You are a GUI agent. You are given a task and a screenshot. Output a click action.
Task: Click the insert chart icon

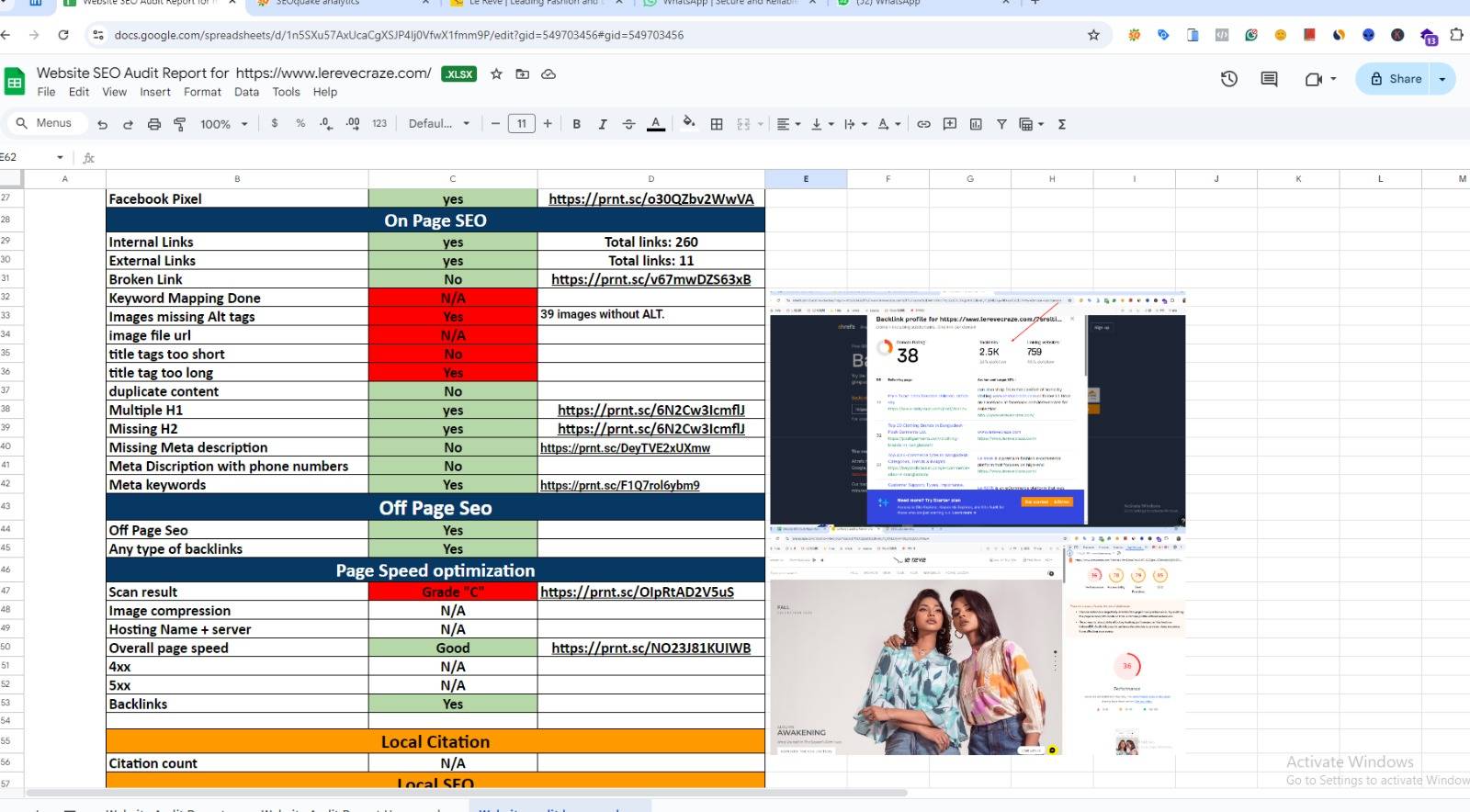pyautogui.click(x=976, y=124)
